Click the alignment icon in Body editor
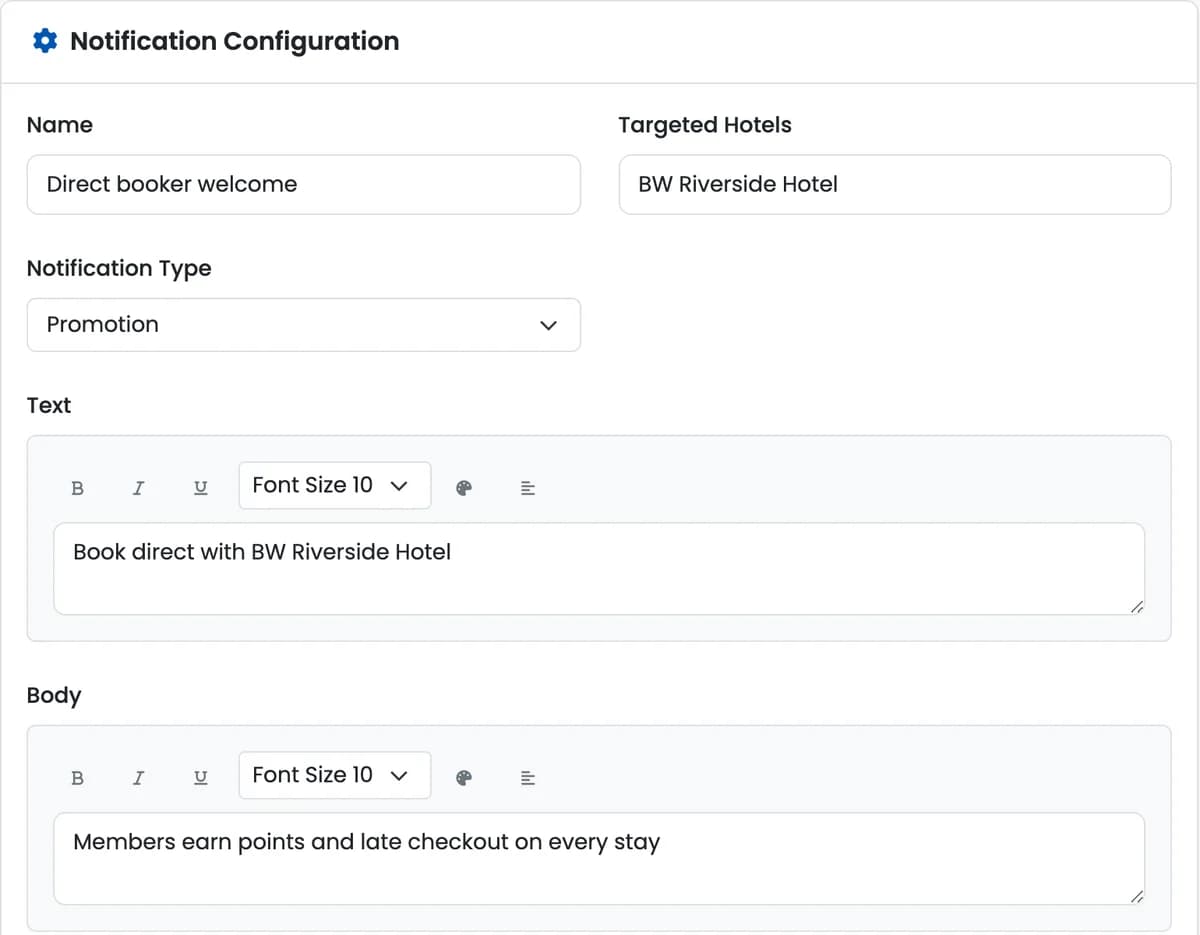The image size is (1200, 935). 528,778
